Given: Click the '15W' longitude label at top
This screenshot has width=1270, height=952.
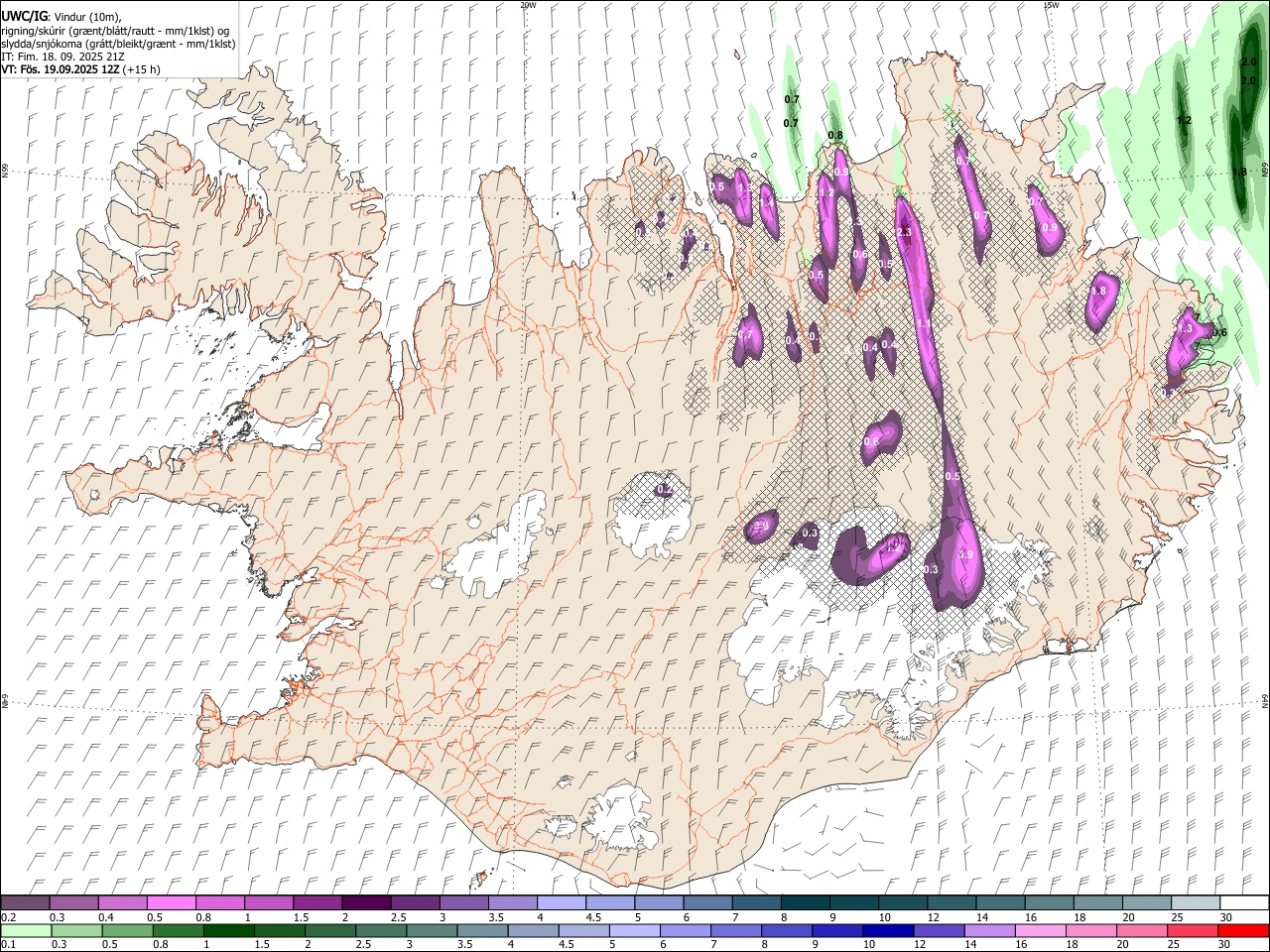Looking at the screenshot, I should point(1052,5).
